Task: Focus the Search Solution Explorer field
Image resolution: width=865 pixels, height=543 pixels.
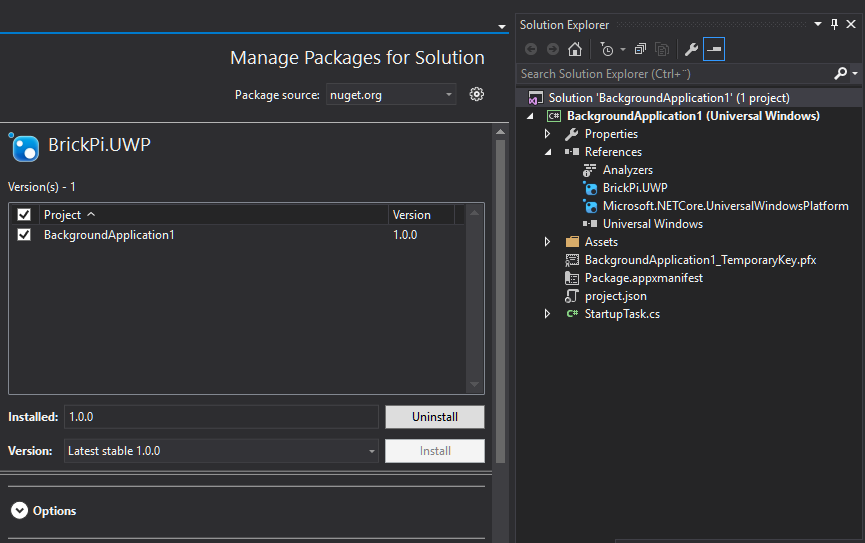Action: 675,73
